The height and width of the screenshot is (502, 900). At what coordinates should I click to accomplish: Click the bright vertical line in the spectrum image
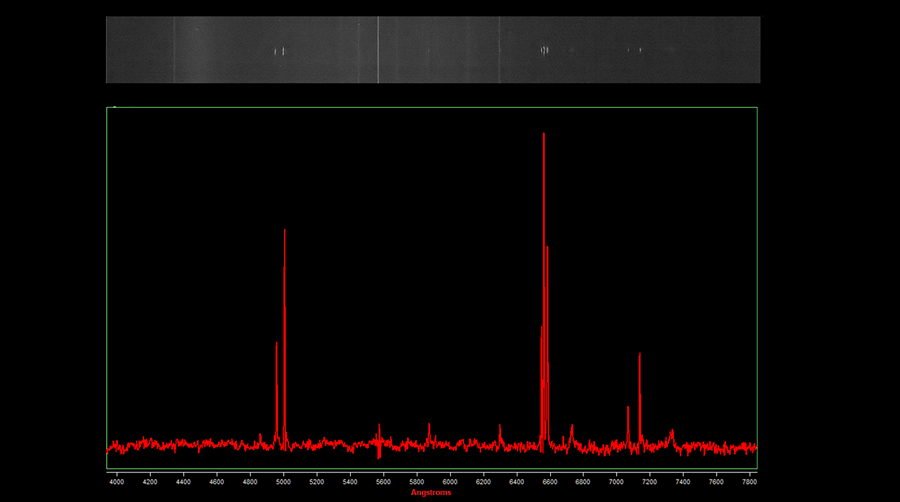coord(378,49)
